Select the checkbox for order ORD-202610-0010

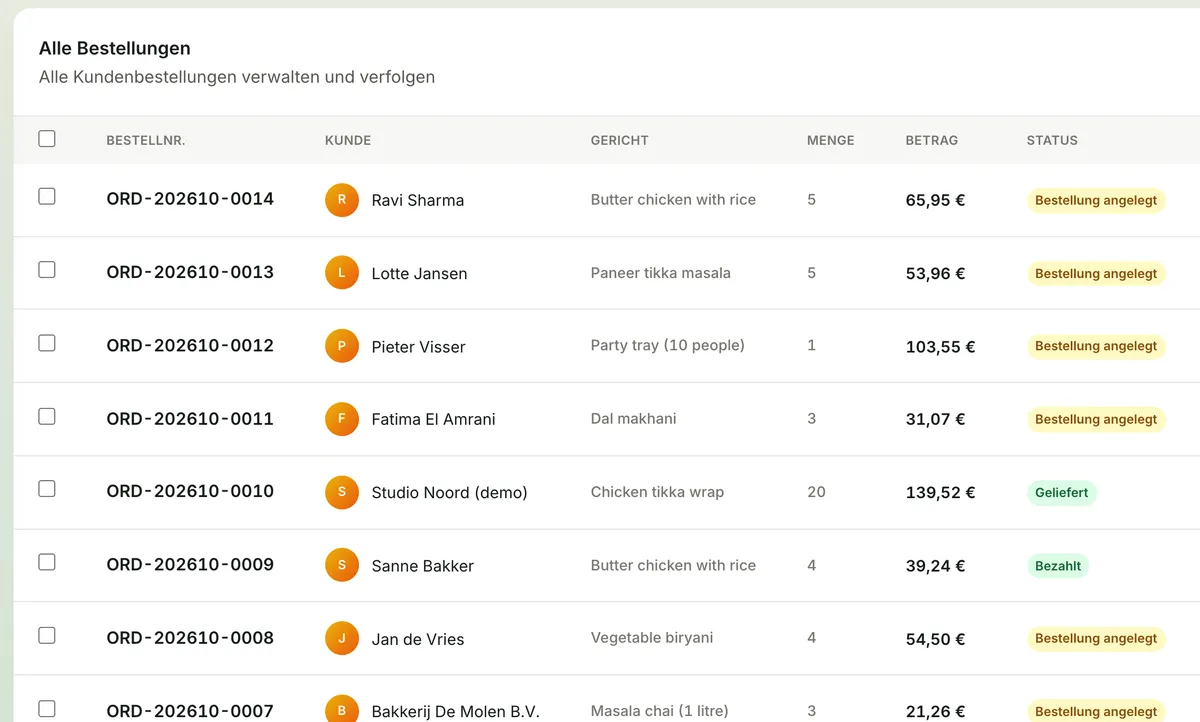[x=47, y=489]
